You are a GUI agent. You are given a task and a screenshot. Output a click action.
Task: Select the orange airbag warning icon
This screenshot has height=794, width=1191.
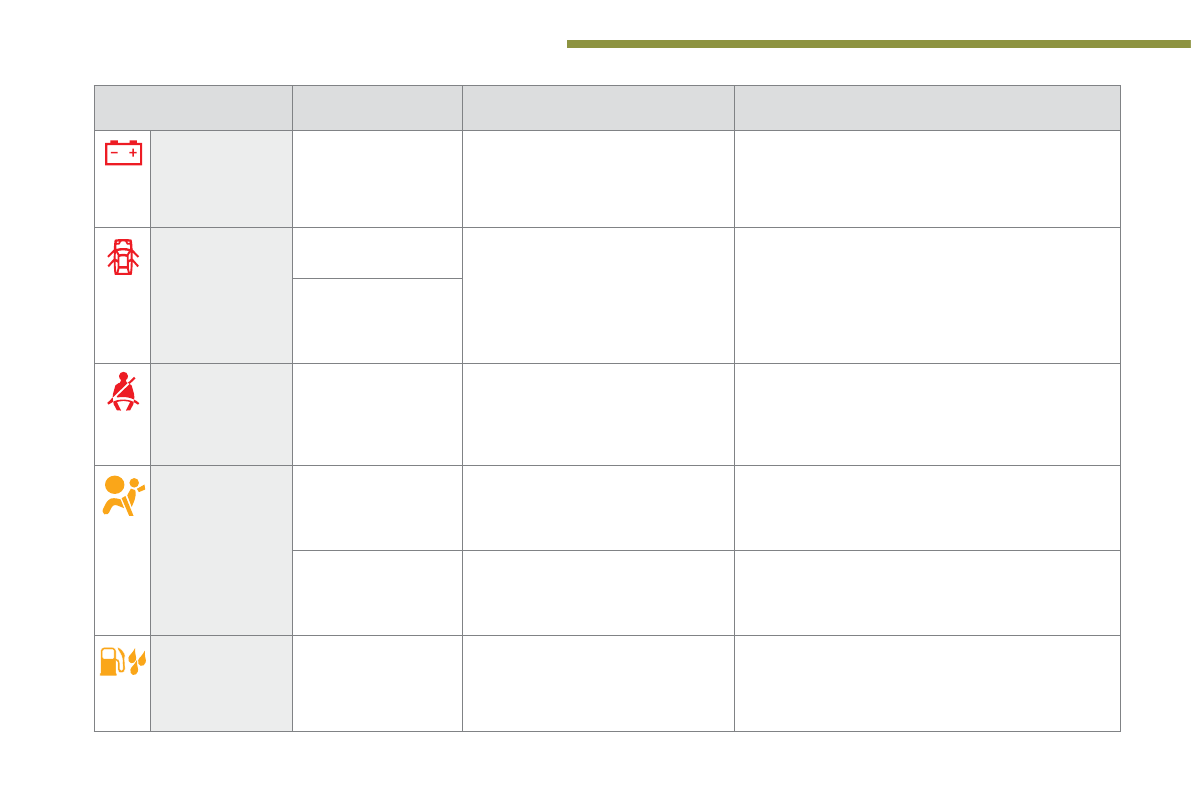[x=123, y=495]
